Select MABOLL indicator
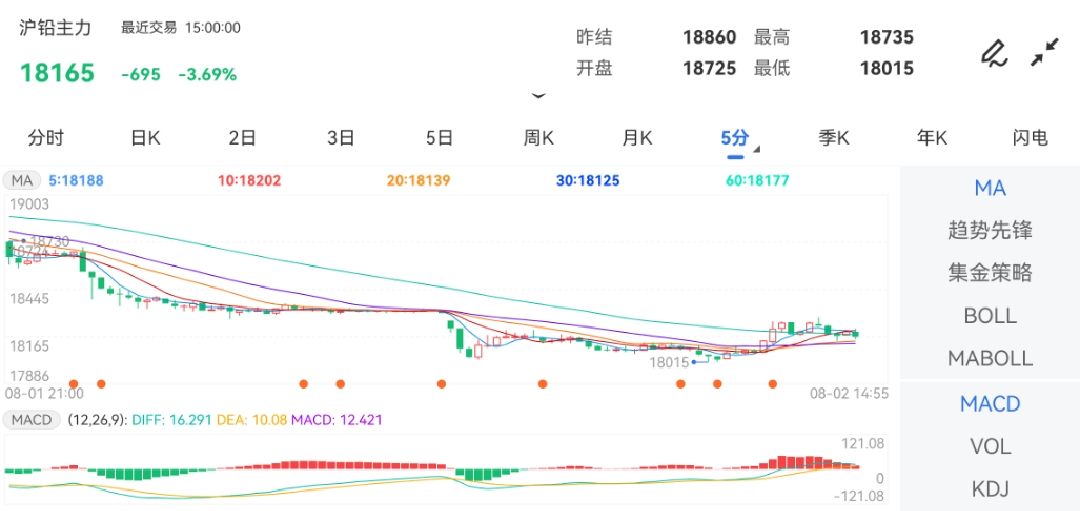Screen dimensions: 1080x511 point(990,358)
